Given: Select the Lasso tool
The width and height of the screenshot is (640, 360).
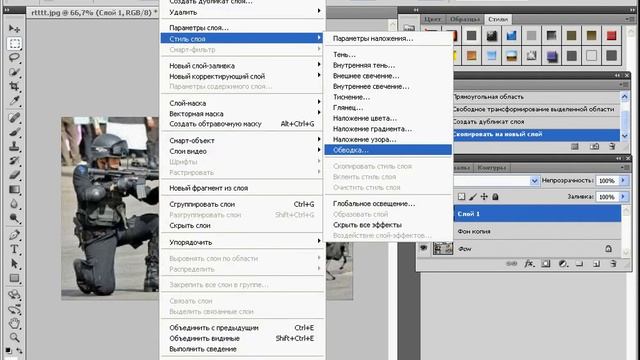Looking at the screenshot, I should click(x=14, y=58).
